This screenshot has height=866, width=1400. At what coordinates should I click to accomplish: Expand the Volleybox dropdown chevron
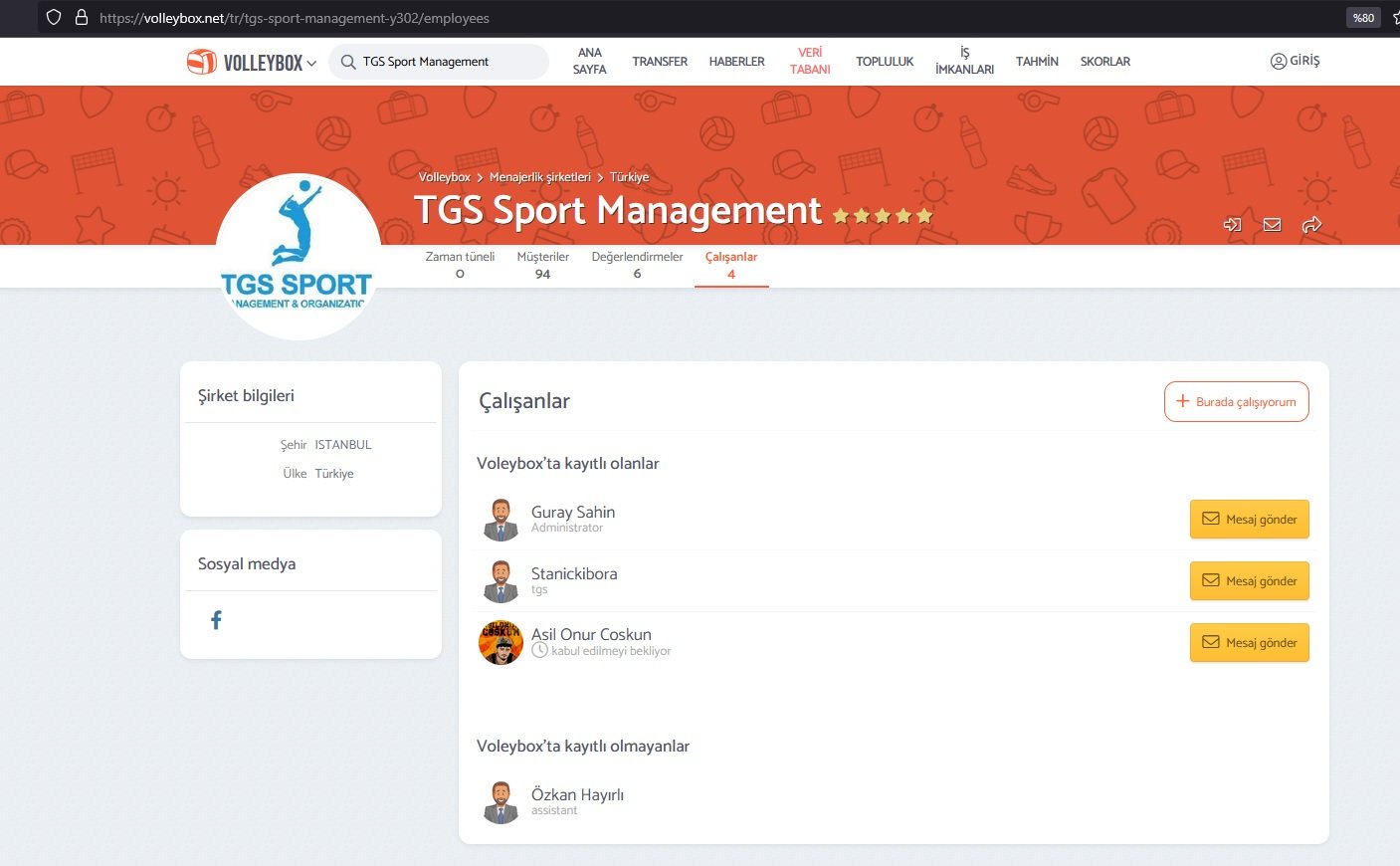click(x=311, y=63)
